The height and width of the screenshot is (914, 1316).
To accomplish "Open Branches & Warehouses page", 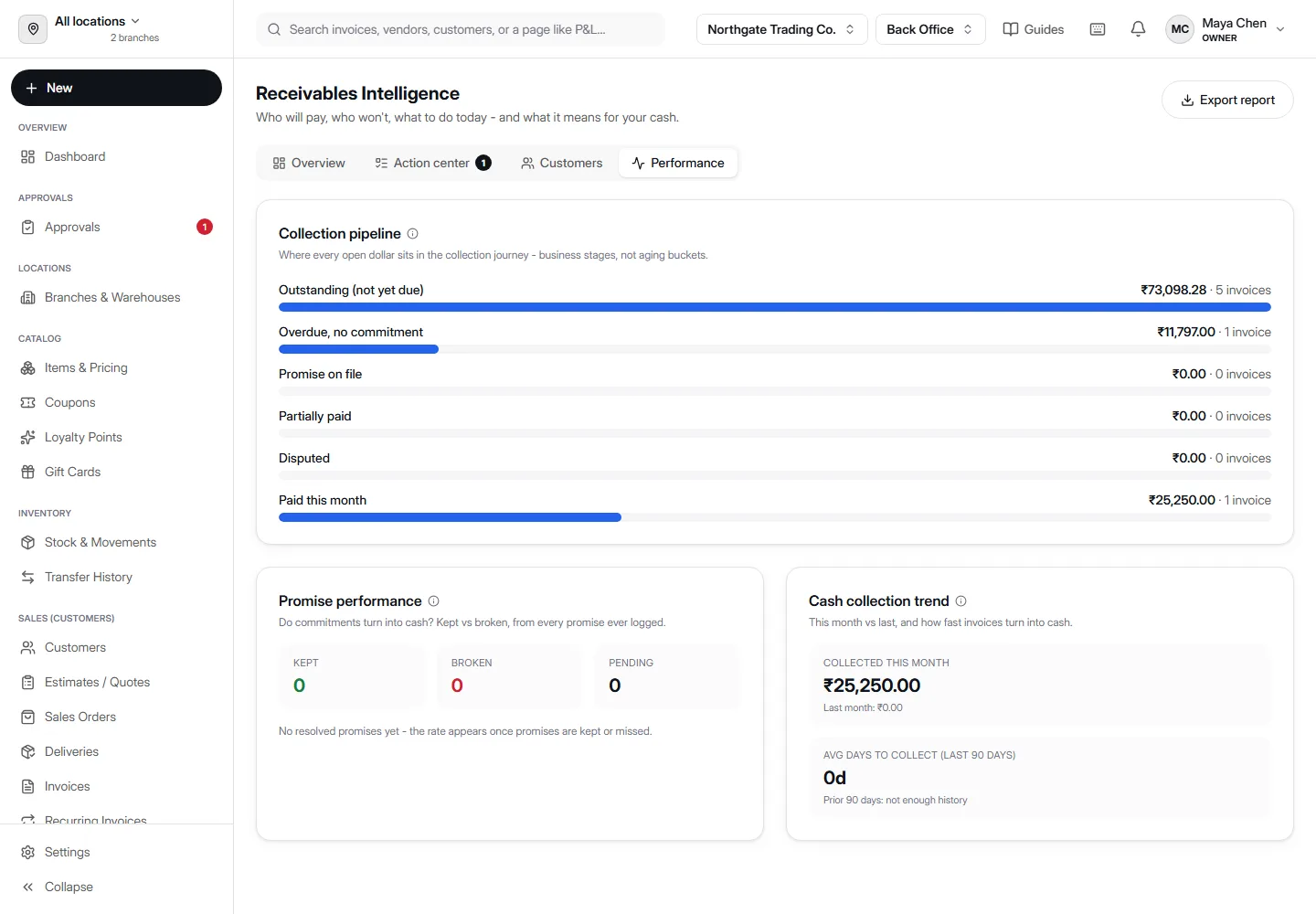I will [x=117, y=298].
